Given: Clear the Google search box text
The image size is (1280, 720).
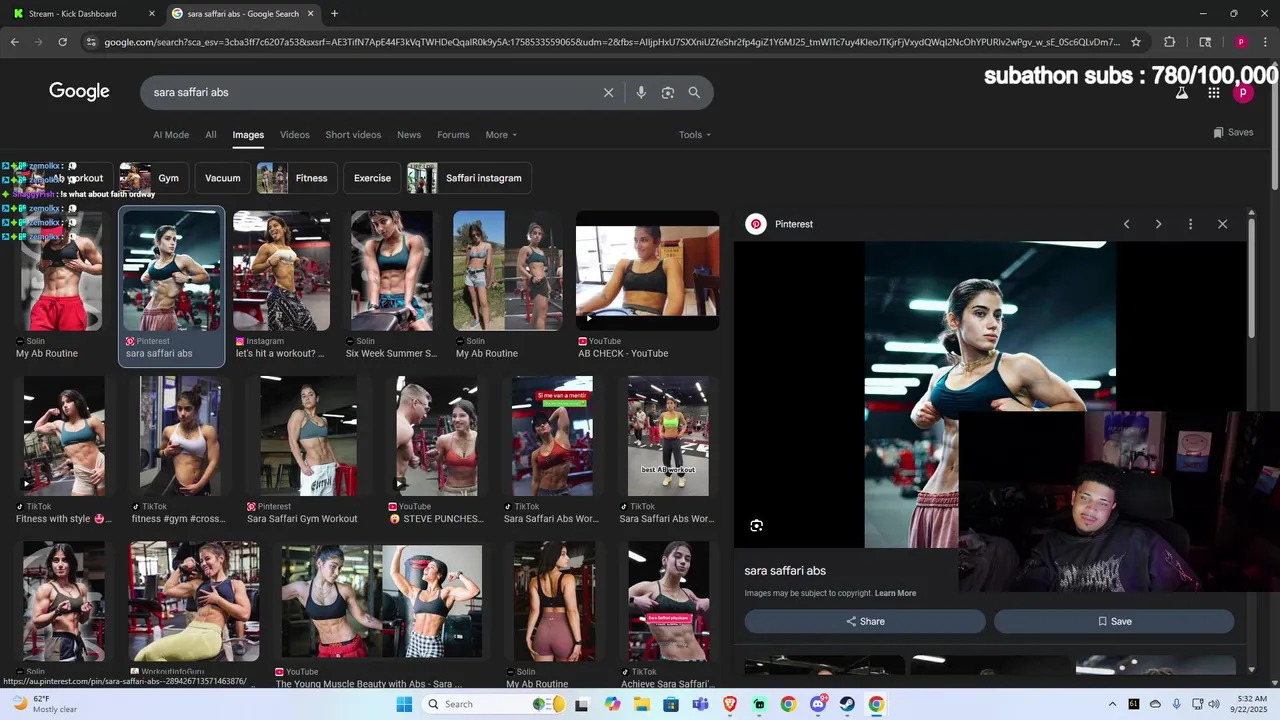Looking at the screenshot, I should 608,92.
